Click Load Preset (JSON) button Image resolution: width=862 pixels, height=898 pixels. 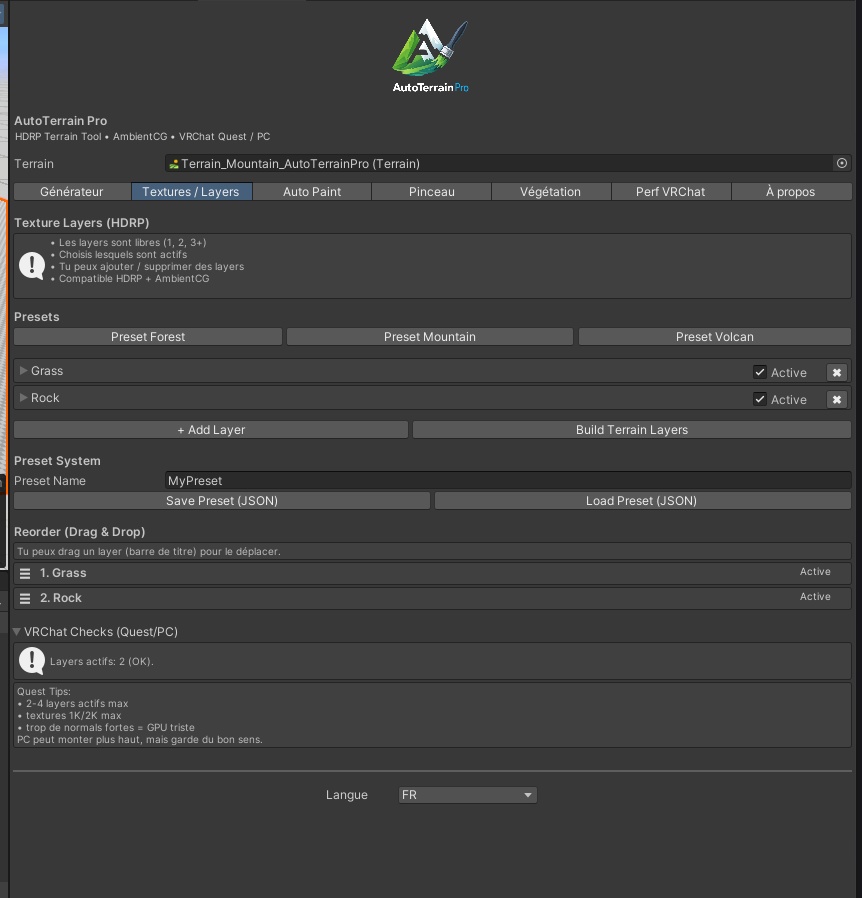coord(642,501)
